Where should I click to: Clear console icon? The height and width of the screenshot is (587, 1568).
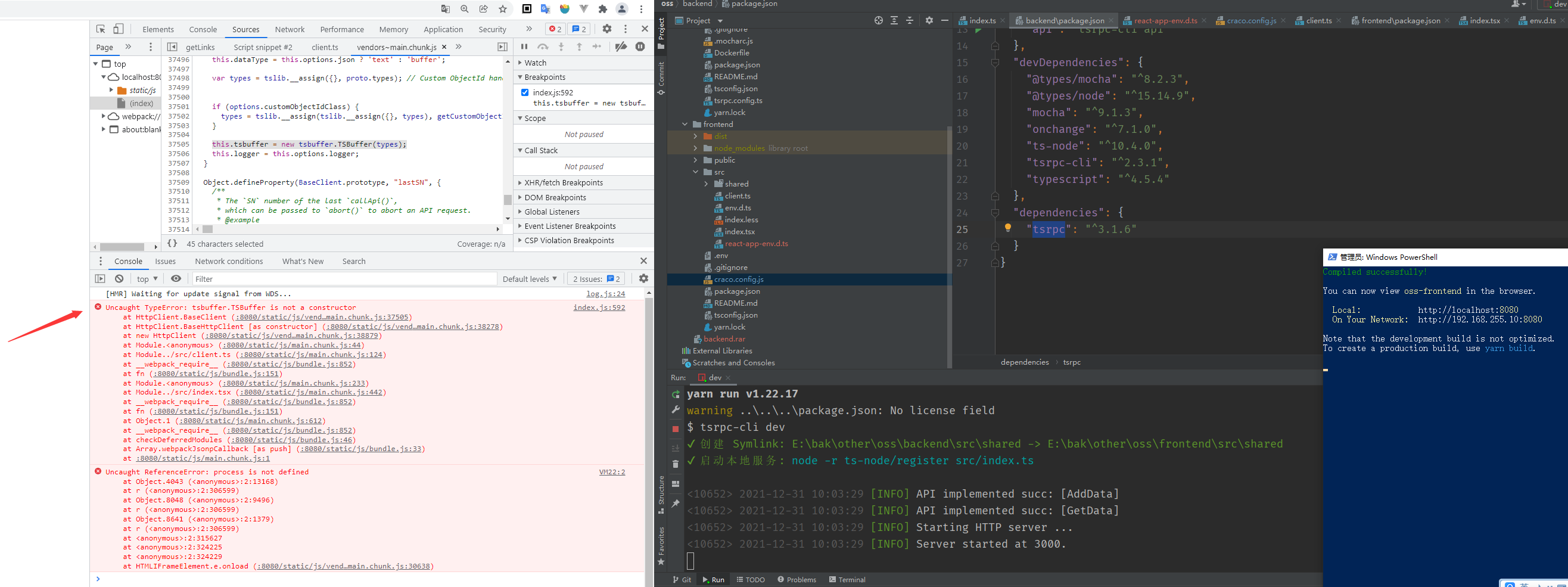pos(119,279)
